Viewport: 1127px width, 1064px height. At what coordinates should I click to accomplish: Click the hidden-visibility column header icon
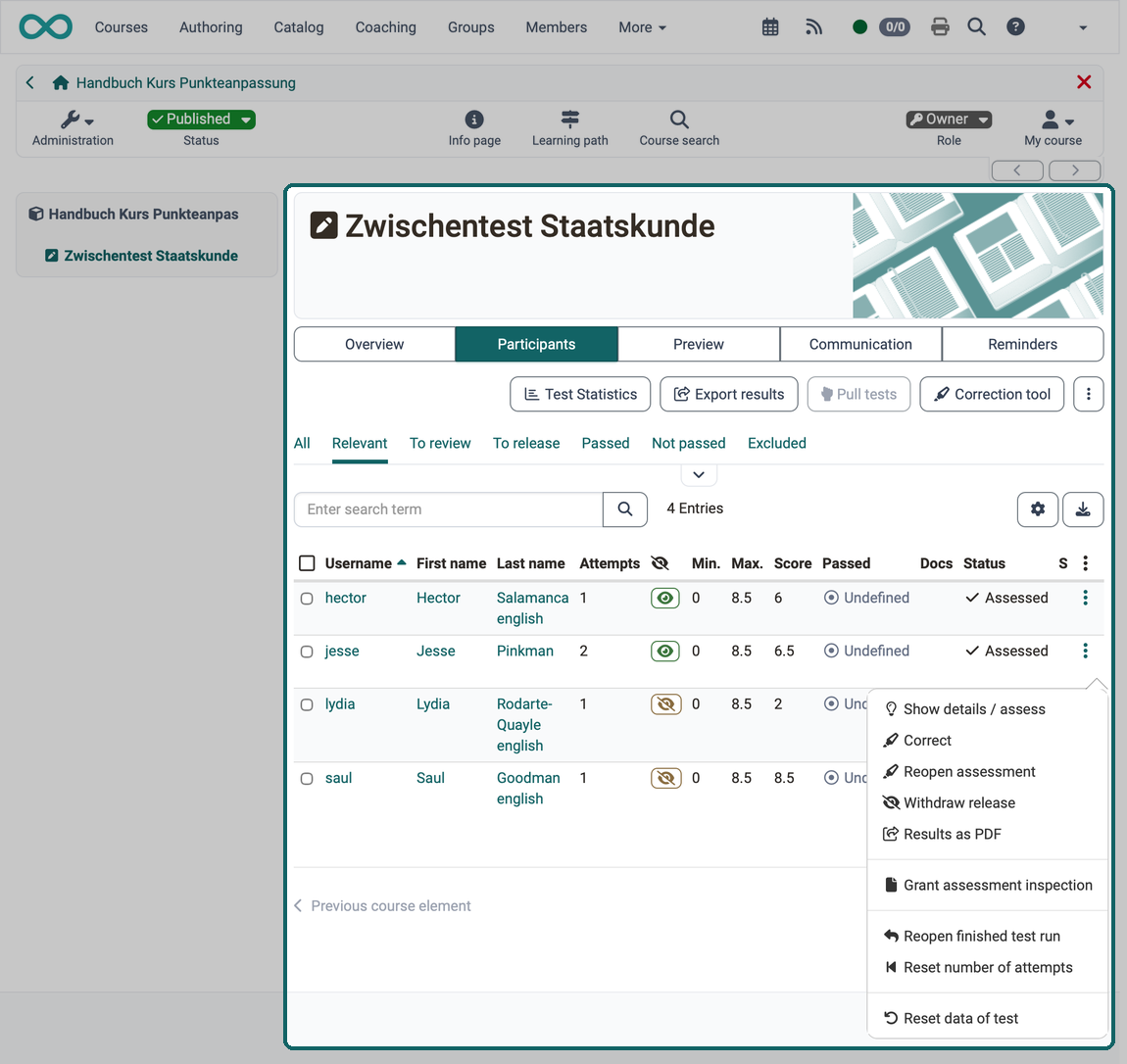point(660,563)
